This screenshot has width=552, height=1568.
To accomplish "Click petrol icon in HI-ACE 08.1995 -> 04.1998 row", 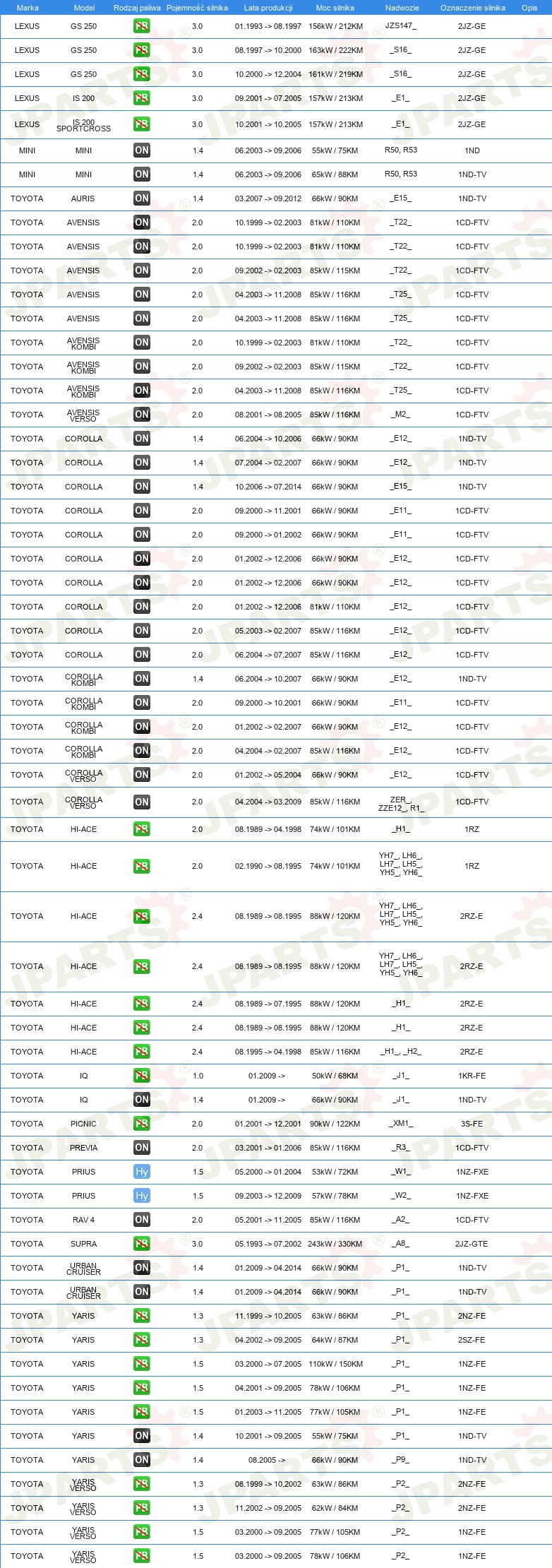I will (x=142, y=1052).
